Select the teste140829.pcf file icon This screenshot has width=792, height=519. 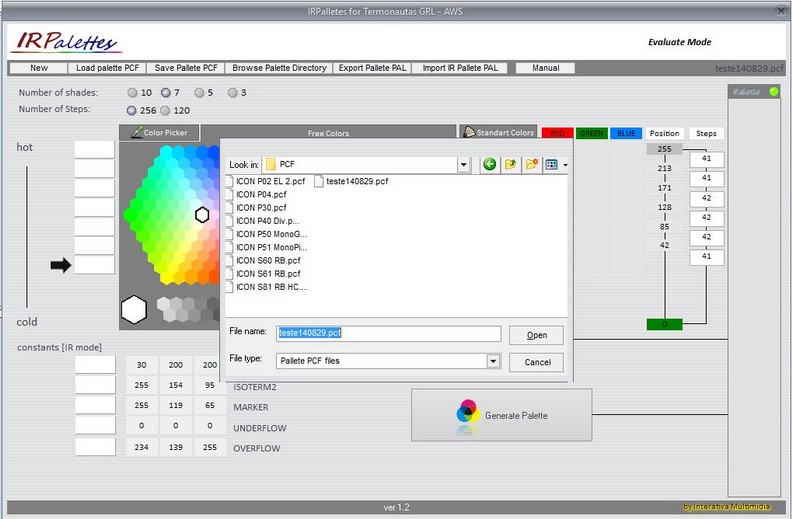(x=319, y=182)
